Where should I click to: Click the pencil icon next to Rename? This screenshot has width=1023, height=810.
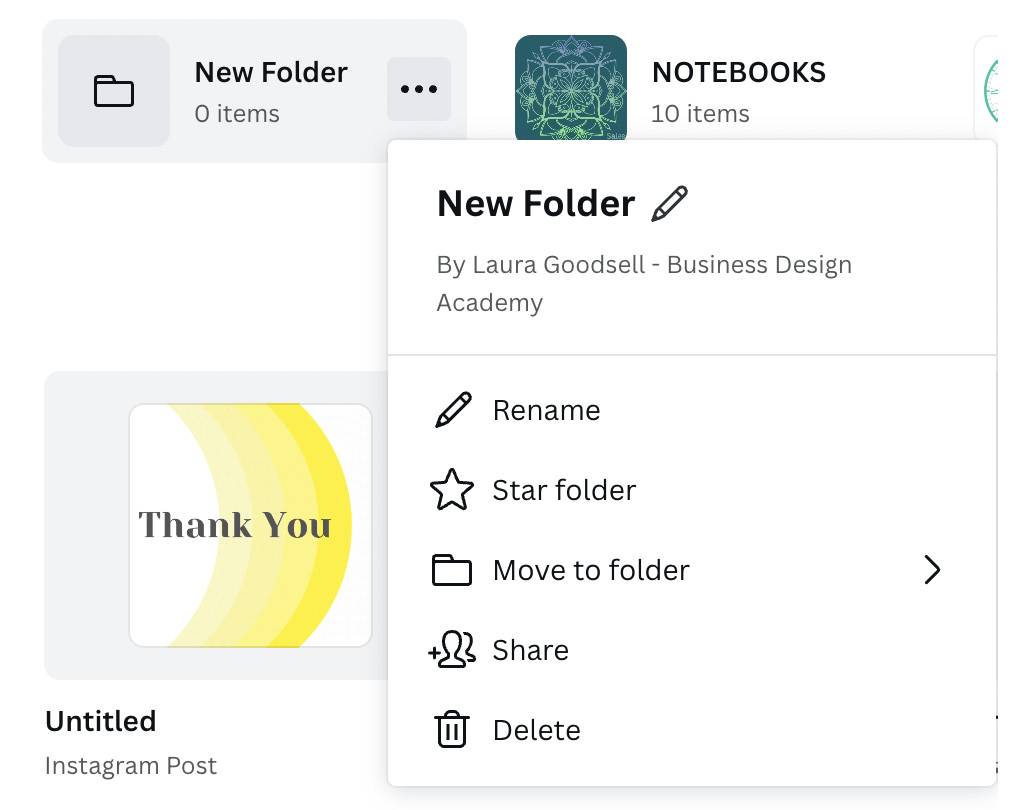[453, 410]
